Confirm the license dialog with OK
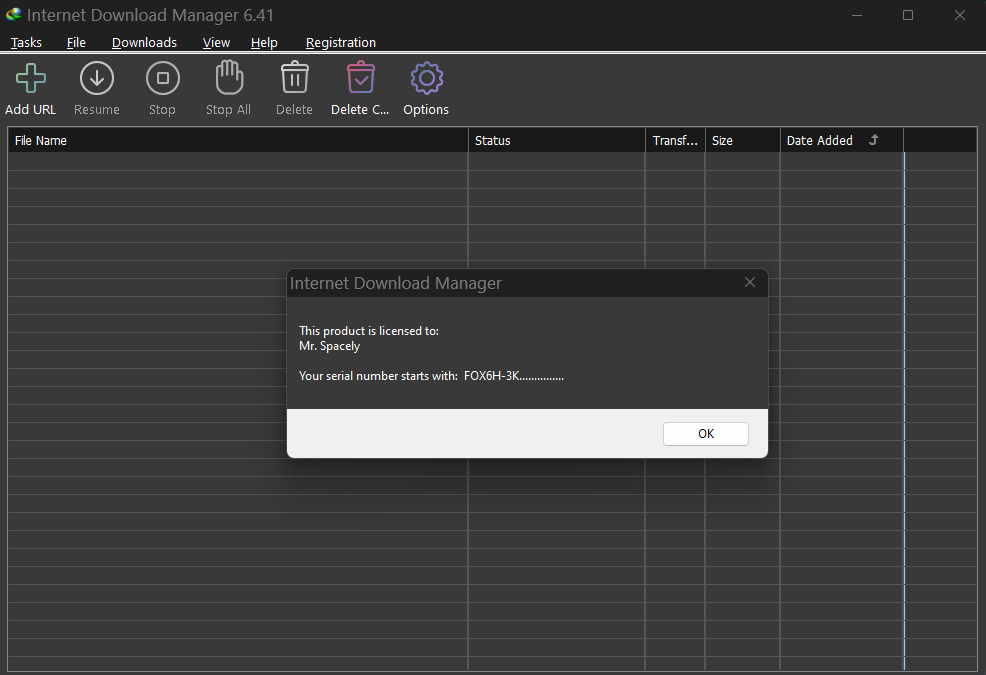986x675 pixels. tap(706, 433)
